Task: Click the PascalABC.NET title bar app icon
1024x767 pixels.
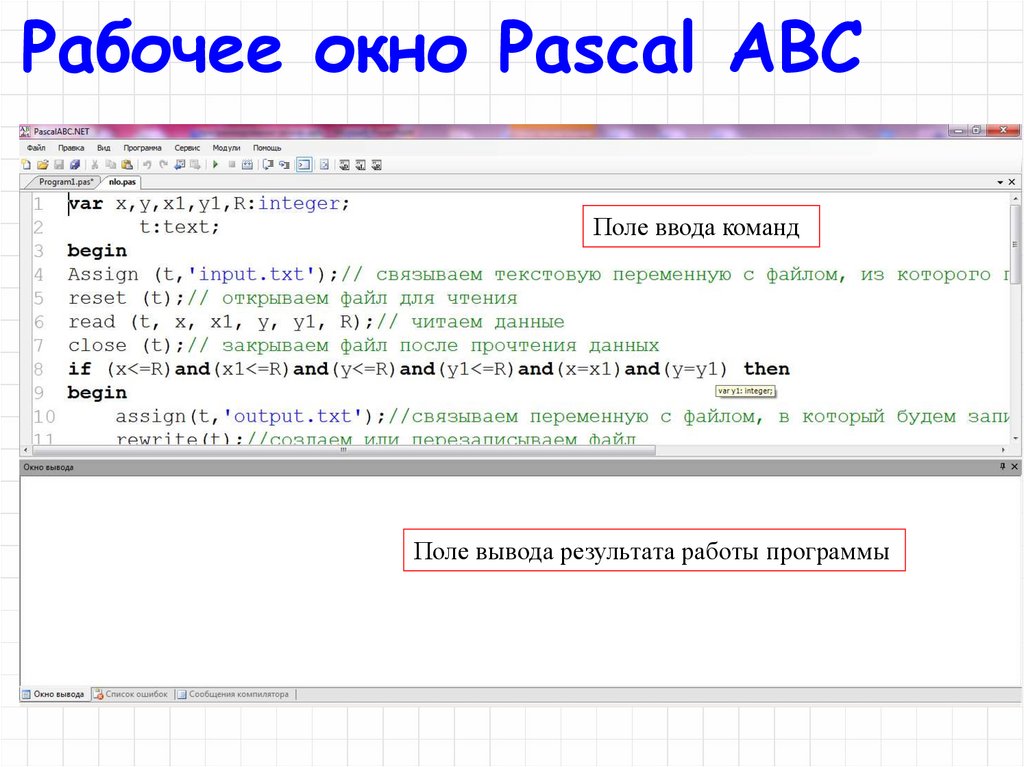Action: (25, 131)
